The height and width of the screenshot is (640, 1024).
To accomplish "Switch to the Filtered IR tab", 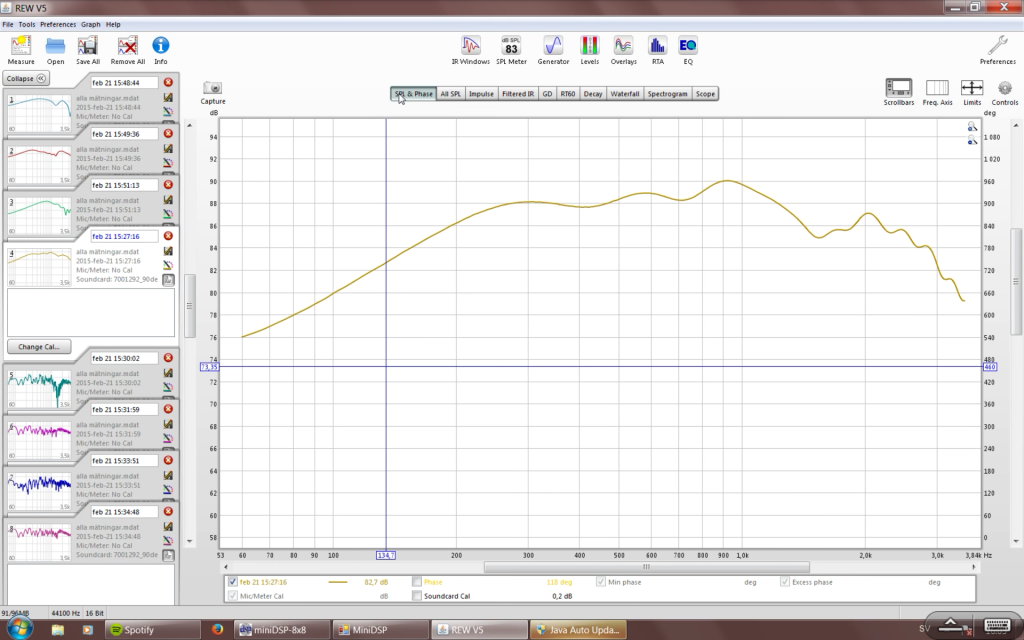I will [518, 94].
